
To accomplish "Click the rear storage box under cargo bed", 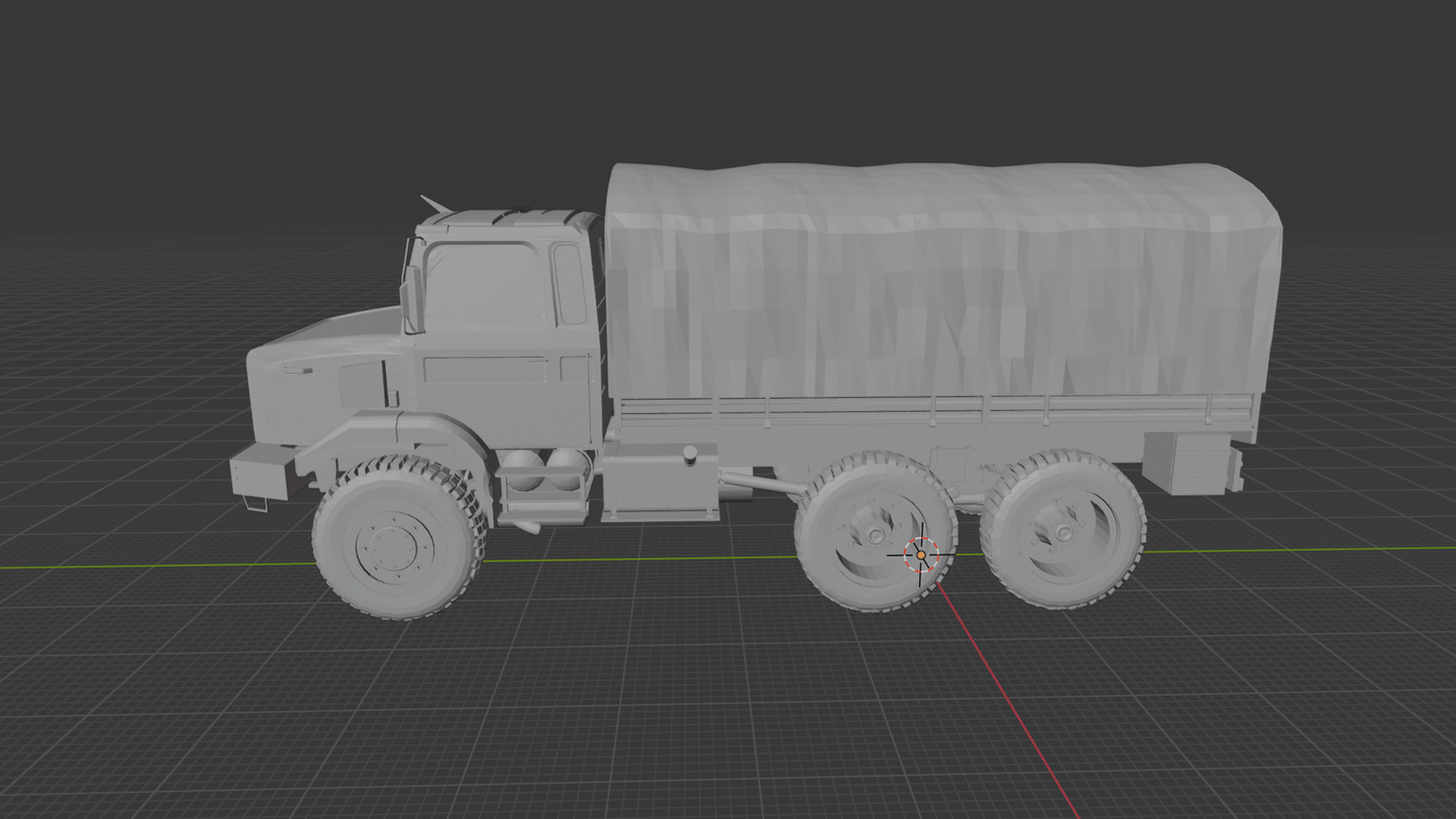I will pos(1191,464).
